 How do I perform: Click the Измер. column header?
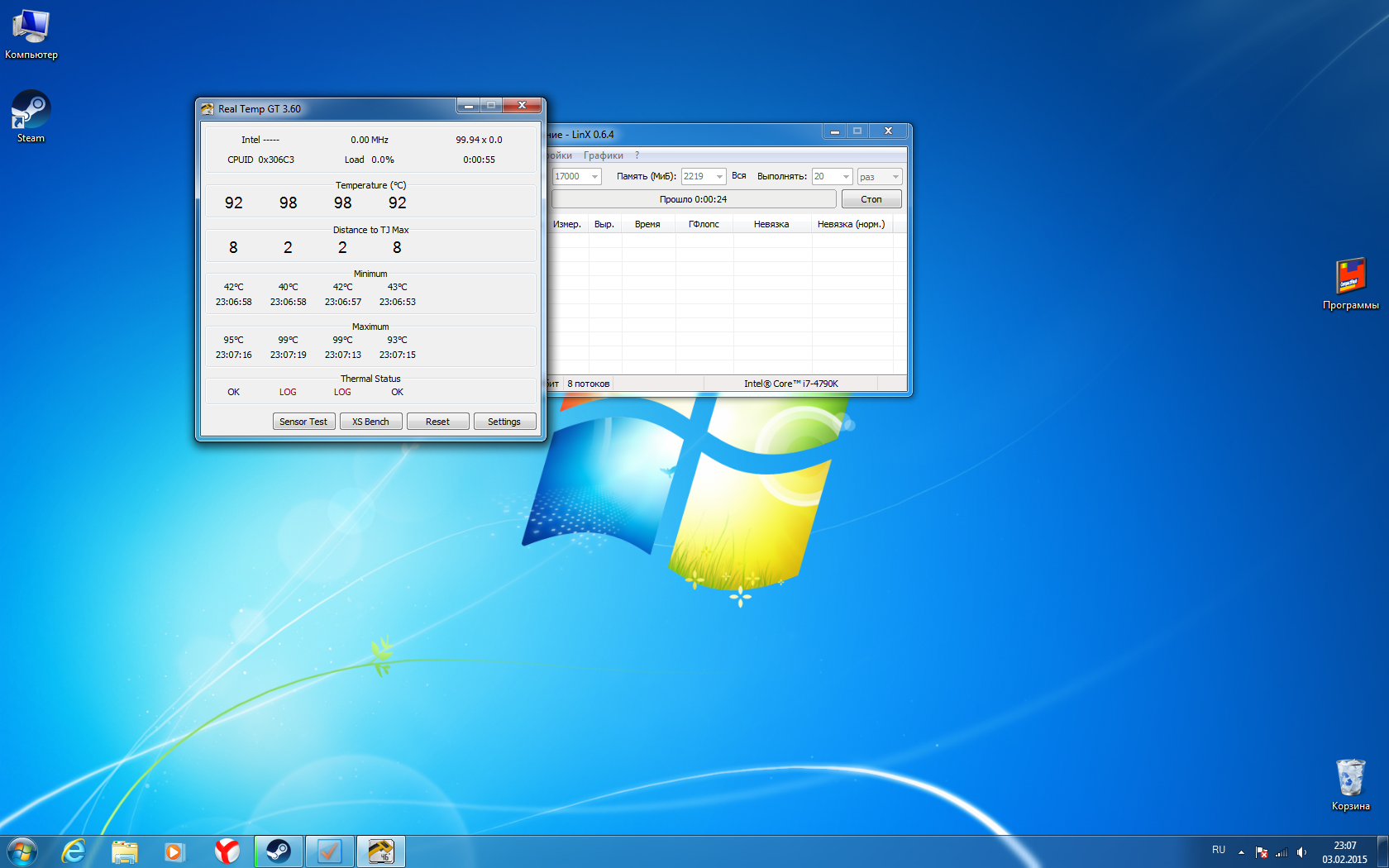[x=567, y=224]
